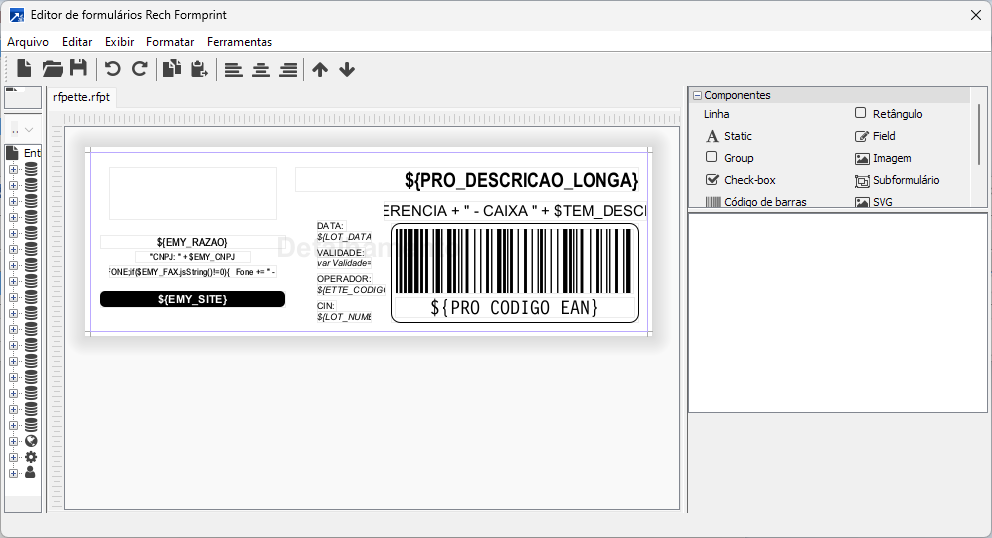Click the ${PRO_DESCRICAO_LONGA} field on the form
The image size is (992, 538).
(520, 180)
